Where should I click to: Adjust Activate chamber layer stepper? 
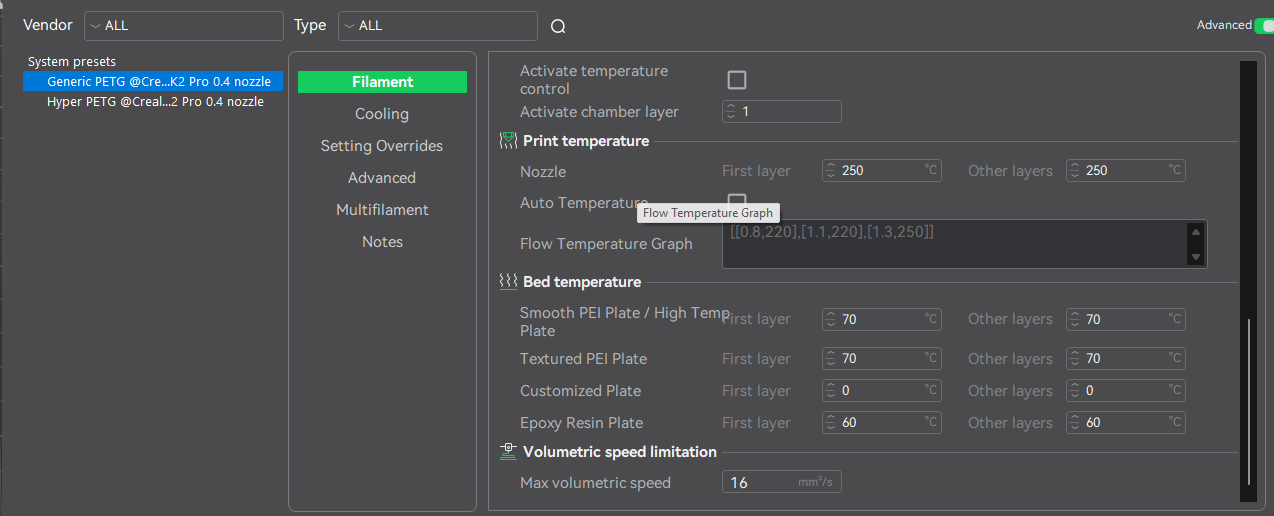(x=731, y=112)
